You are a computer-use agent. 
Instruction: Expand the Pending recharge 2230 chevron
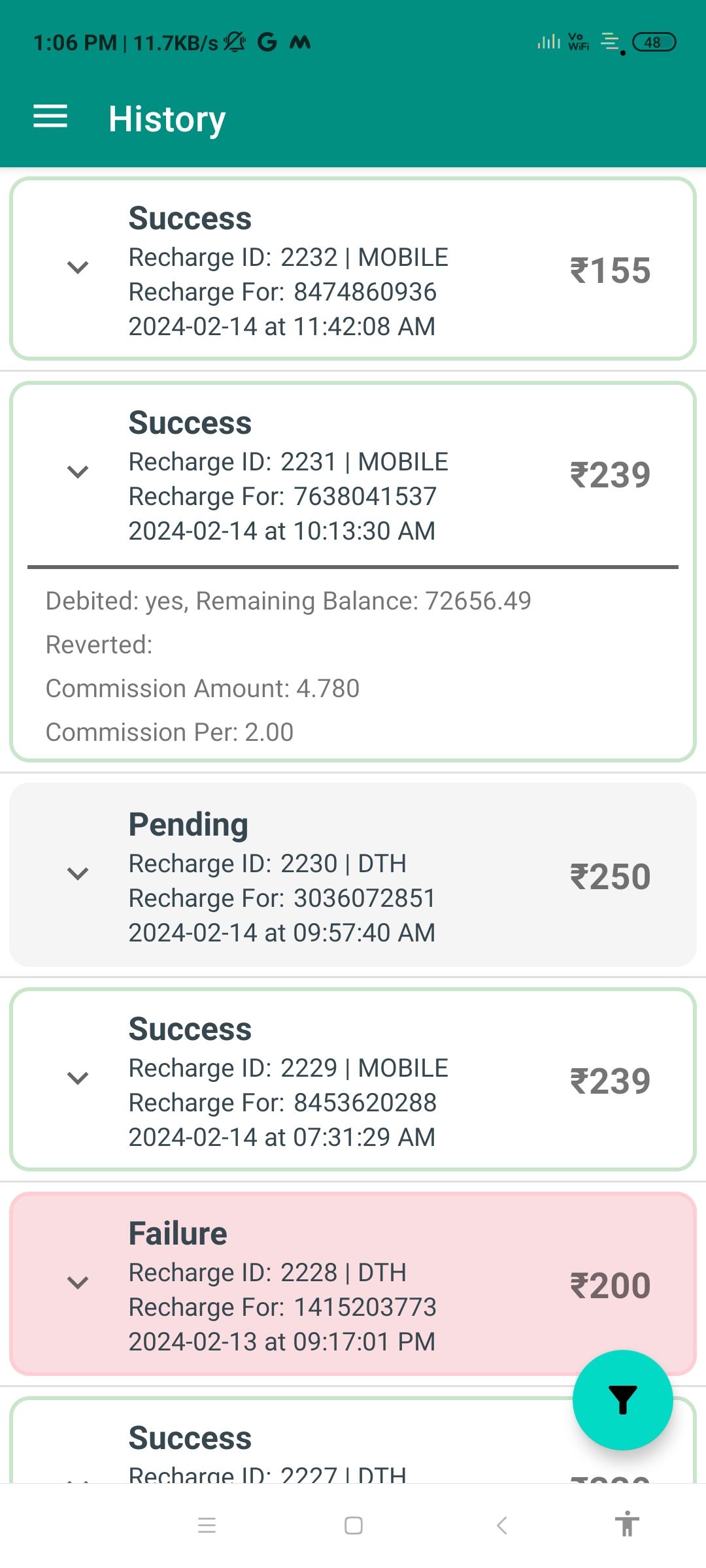(78, 874)
